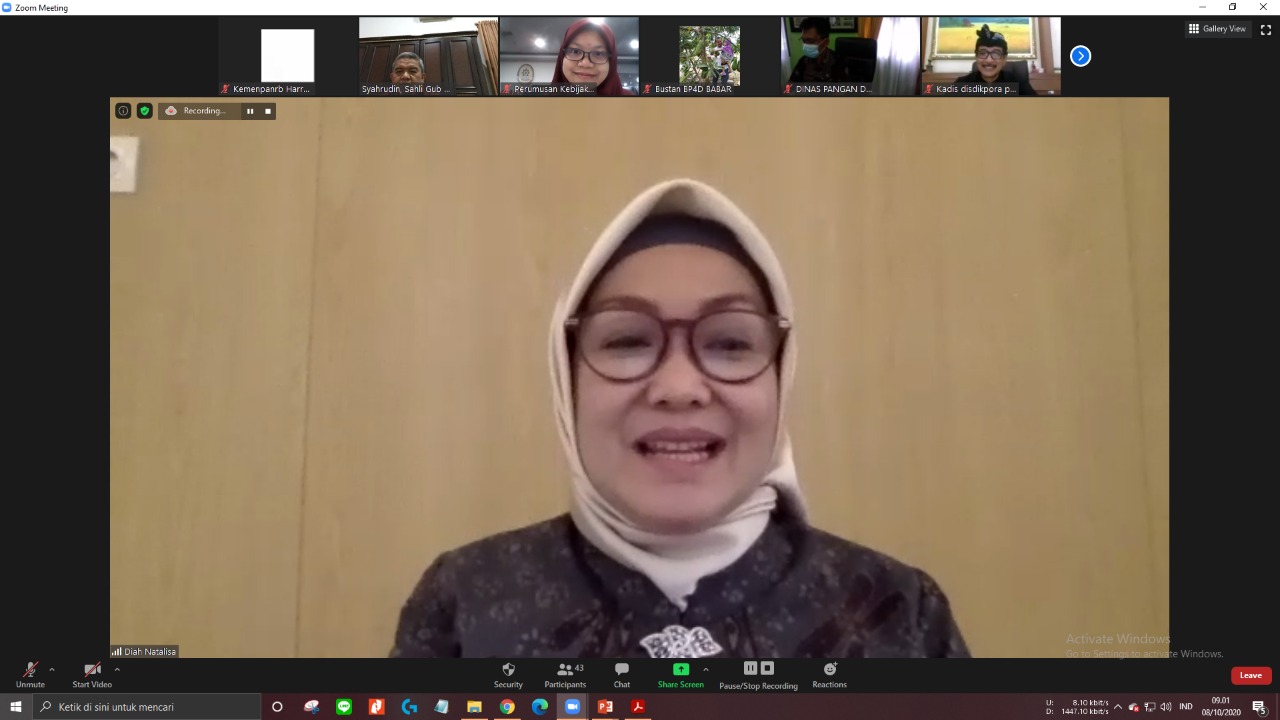Open PowerPoint from taskbar
This screenshot has height=720, width=1280.
click(605, 707)
